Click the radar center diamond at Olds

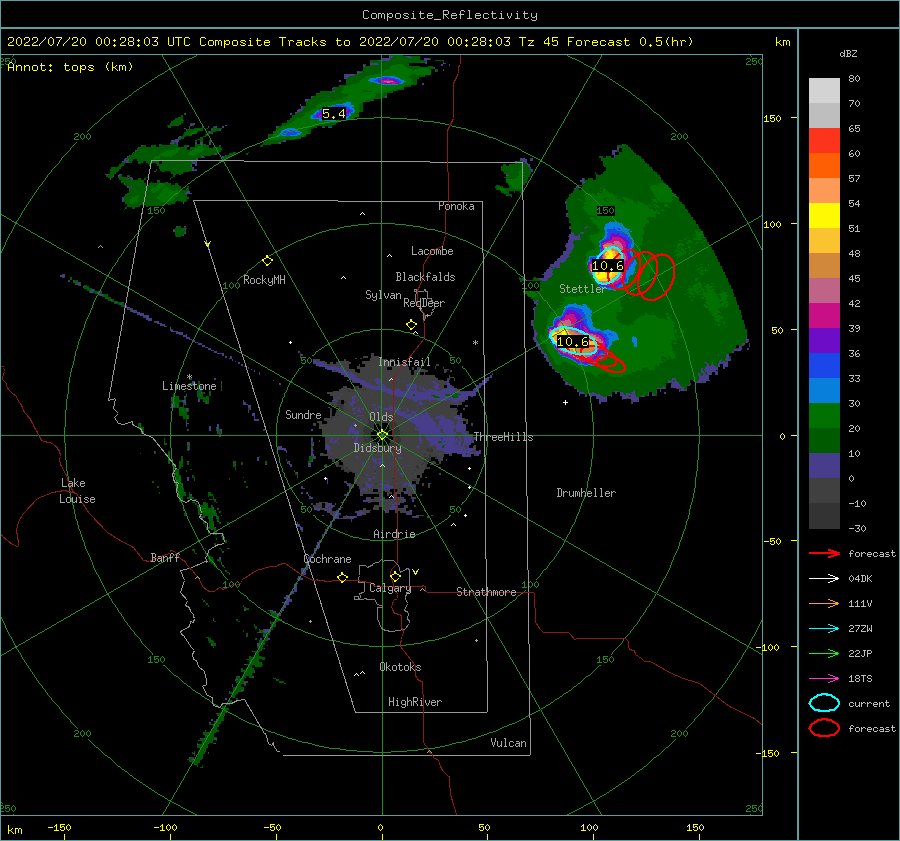[382, 435]
